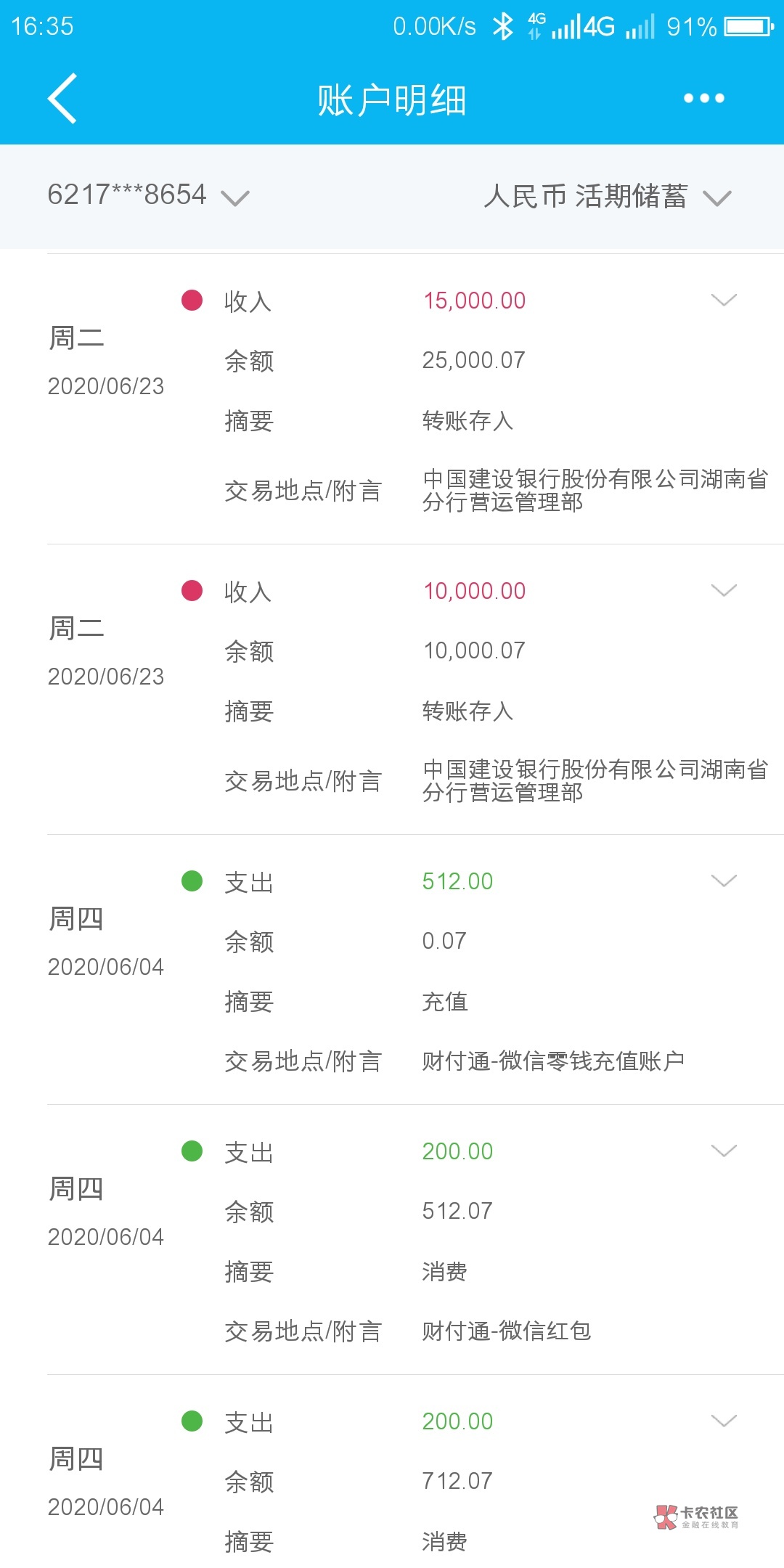Click red income dot for 10,000.00 entry

[192, 590]
